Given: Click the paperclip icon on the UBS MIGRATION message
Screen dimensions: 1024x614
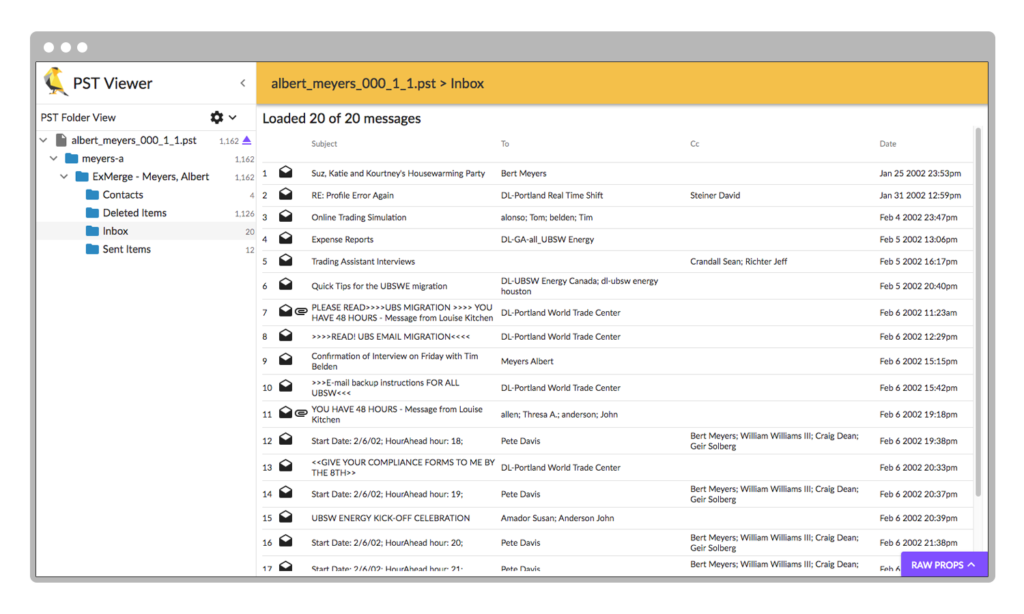Looking at the screenshot, I should [301, 310].
